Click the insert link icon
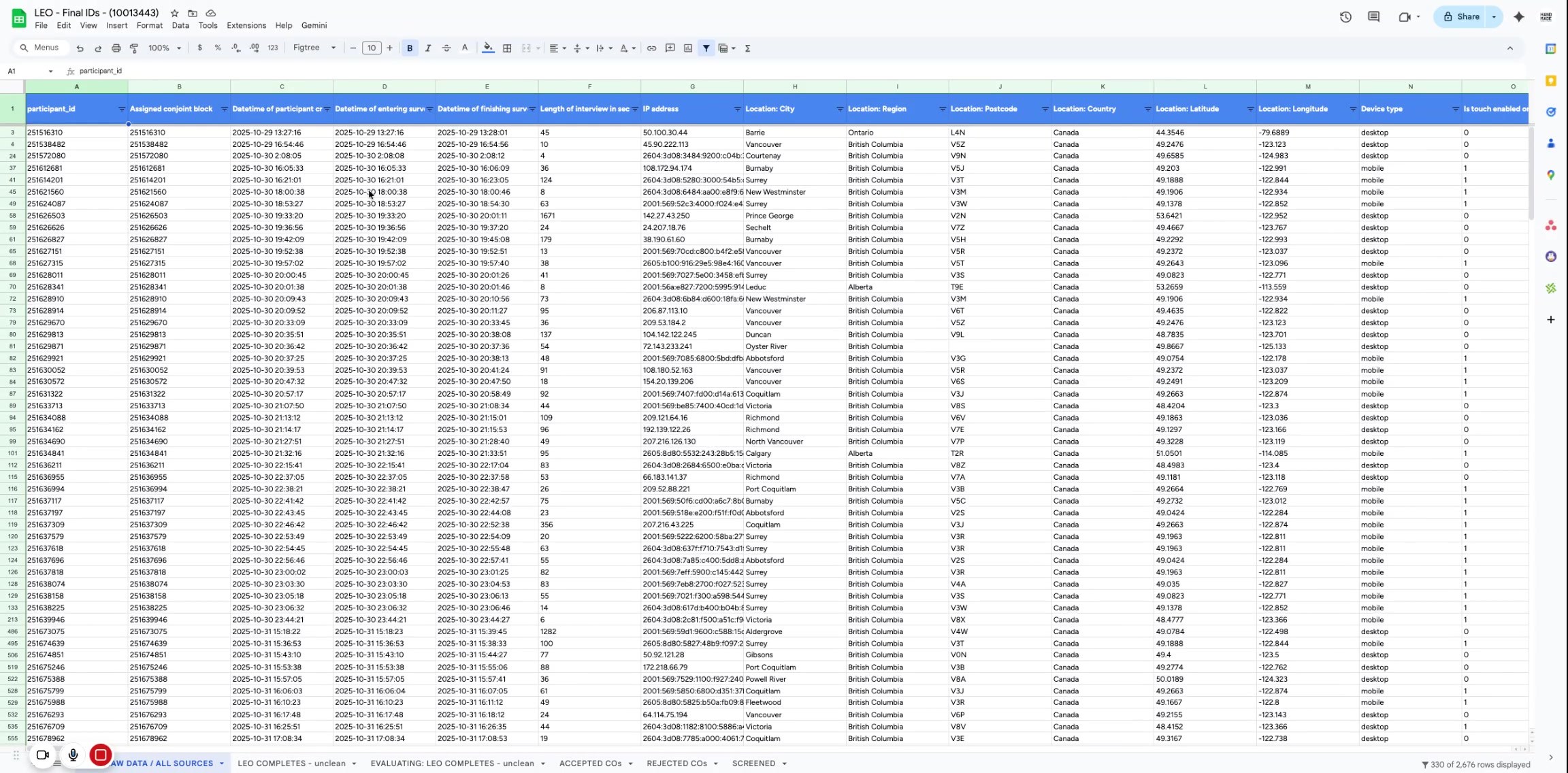Viewport: 1568px width, 773px height. click(x=651, y=48)
